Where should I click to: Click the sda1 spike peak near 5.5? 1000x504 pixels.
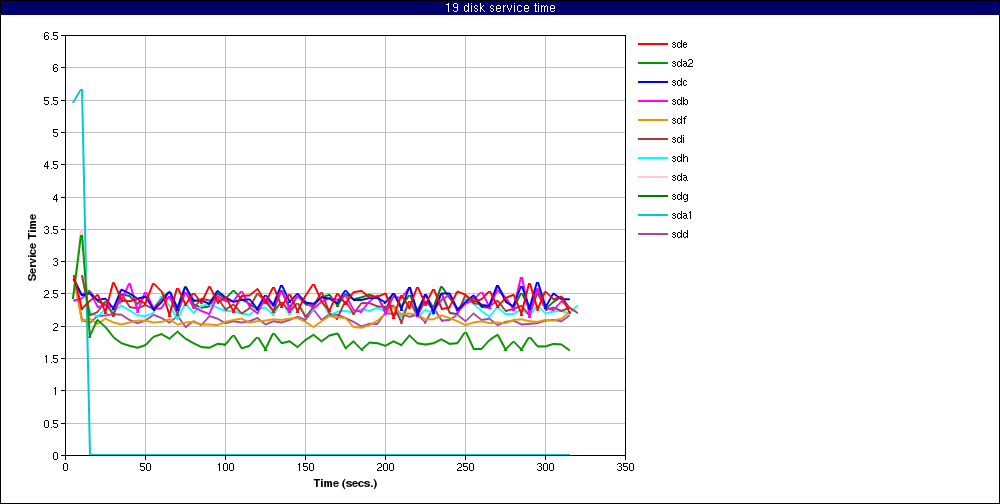click(81, 90)
